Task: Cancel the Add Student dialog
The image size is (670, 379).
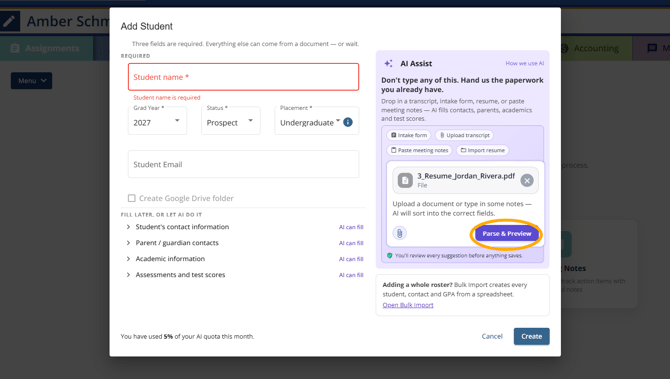Action: (492, 336)
